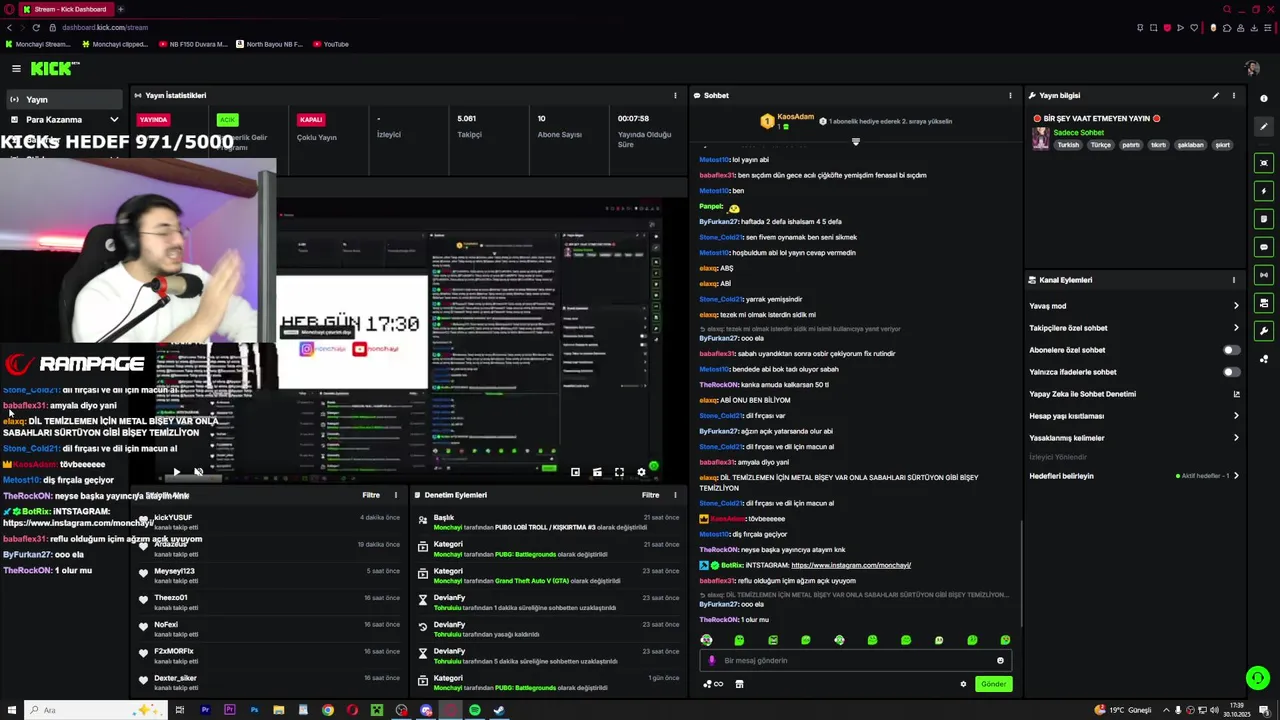1280x720 pixels.
Task: Open the hamburger menu beside the Kick logo
Action: [16, 68]
